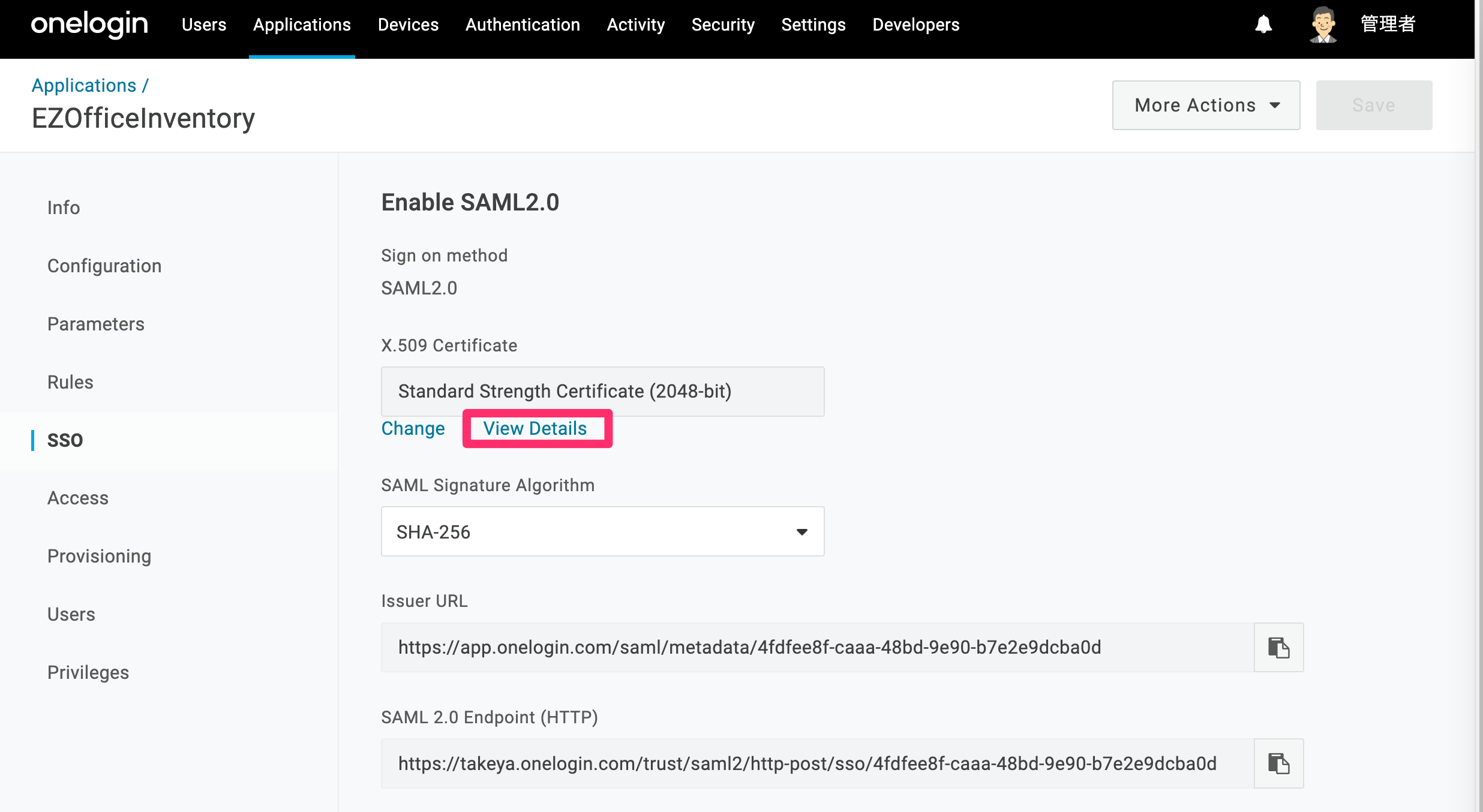Open the Applications menu in top navigation
The height and width of the screenshot is (812, 1483).
click(x=302, y=25)
